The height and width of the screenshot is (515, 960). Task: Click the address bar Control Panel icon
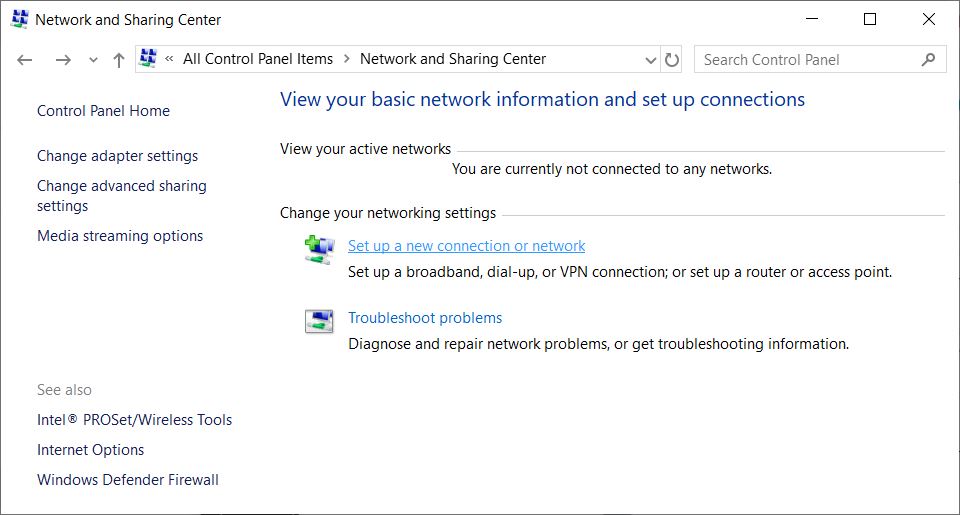pos(149,59)
